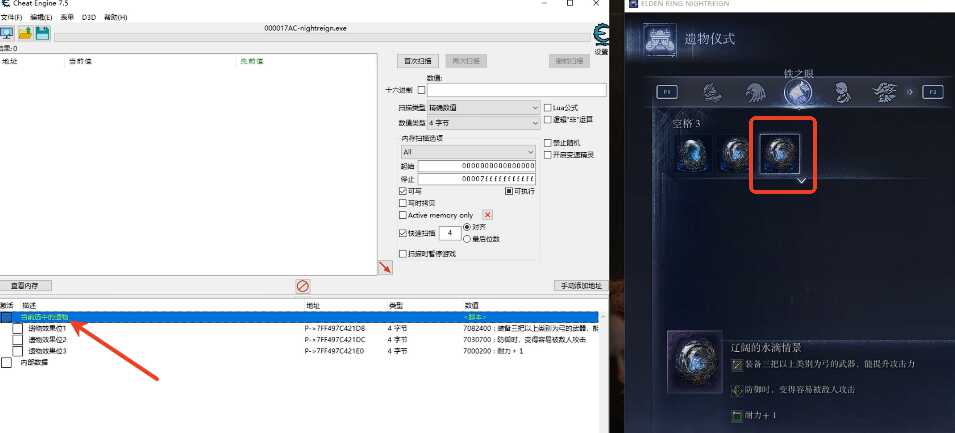Open the 表单 menu
The height and width of the screenshot is (433, 955).
click(67, 18)
